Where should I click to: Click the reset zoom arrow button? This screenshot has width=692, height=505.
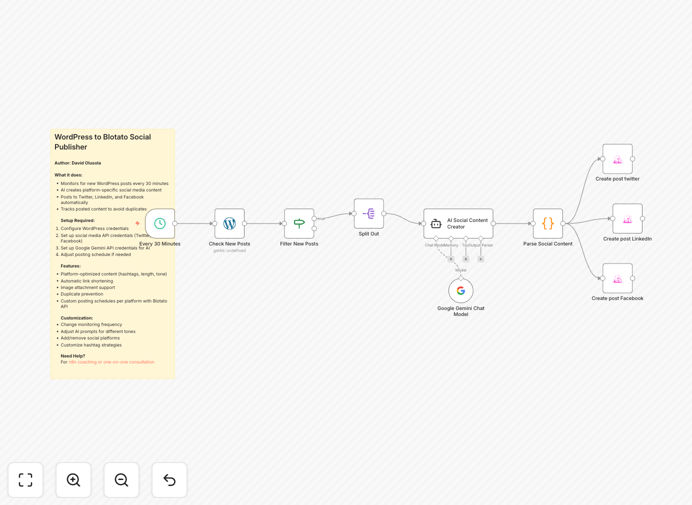pyautogui.click(x=169, y=480)
